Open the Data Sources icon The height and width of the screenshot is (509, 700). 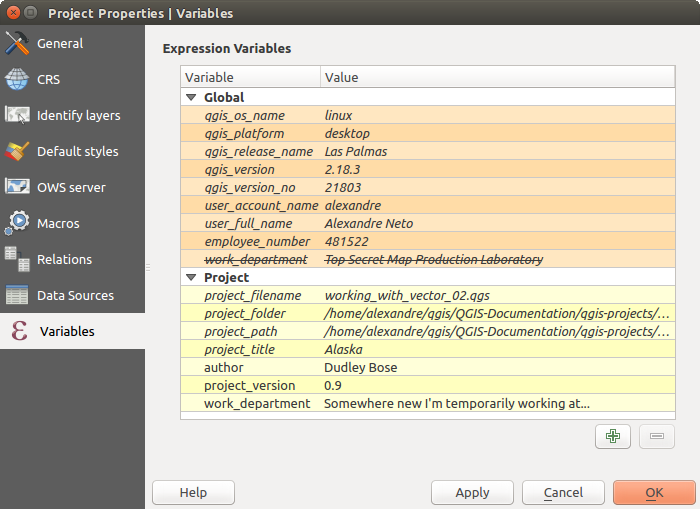[18, 296]
